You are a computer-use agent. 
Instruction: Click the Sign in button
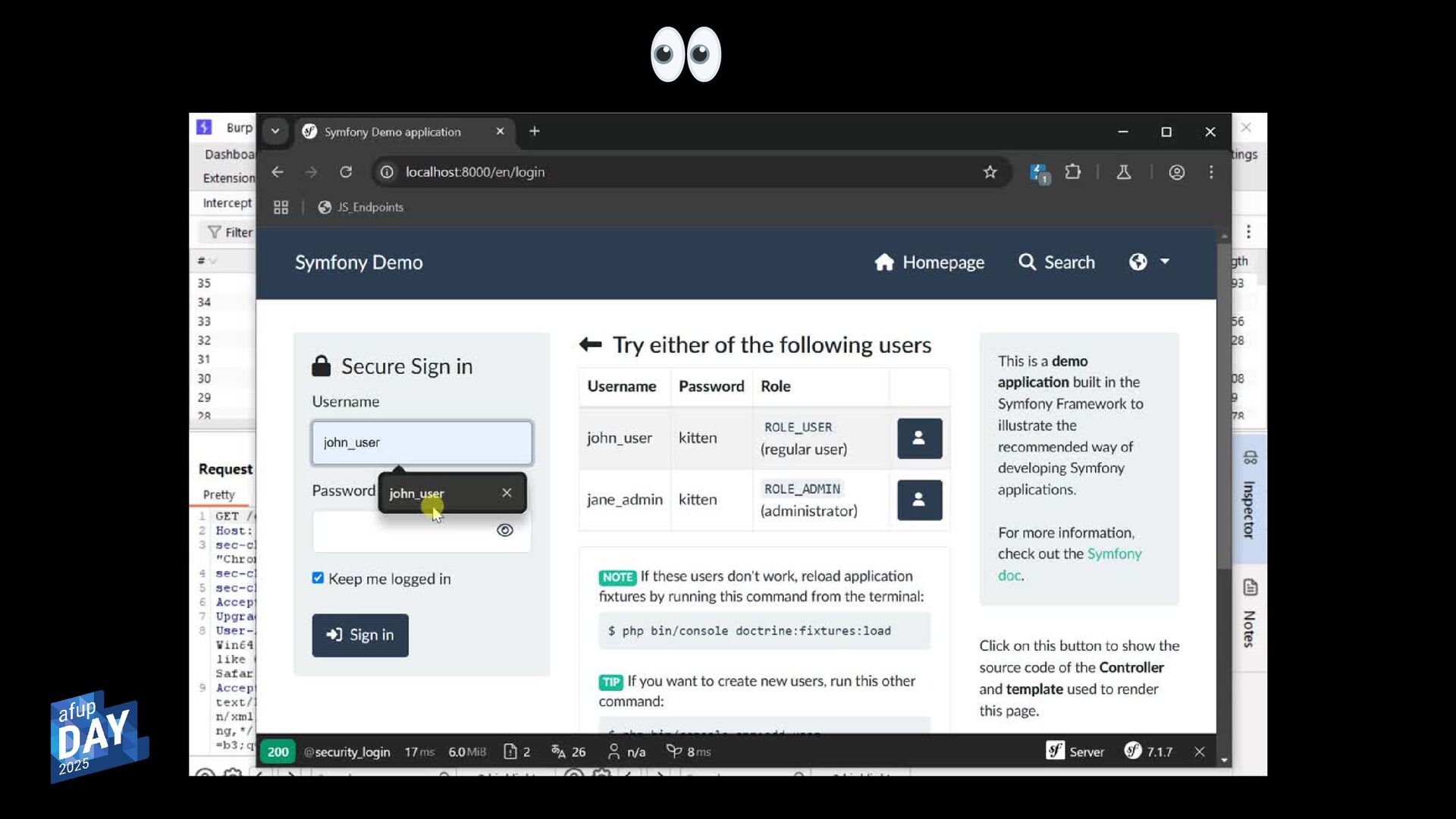click(360, 635)
